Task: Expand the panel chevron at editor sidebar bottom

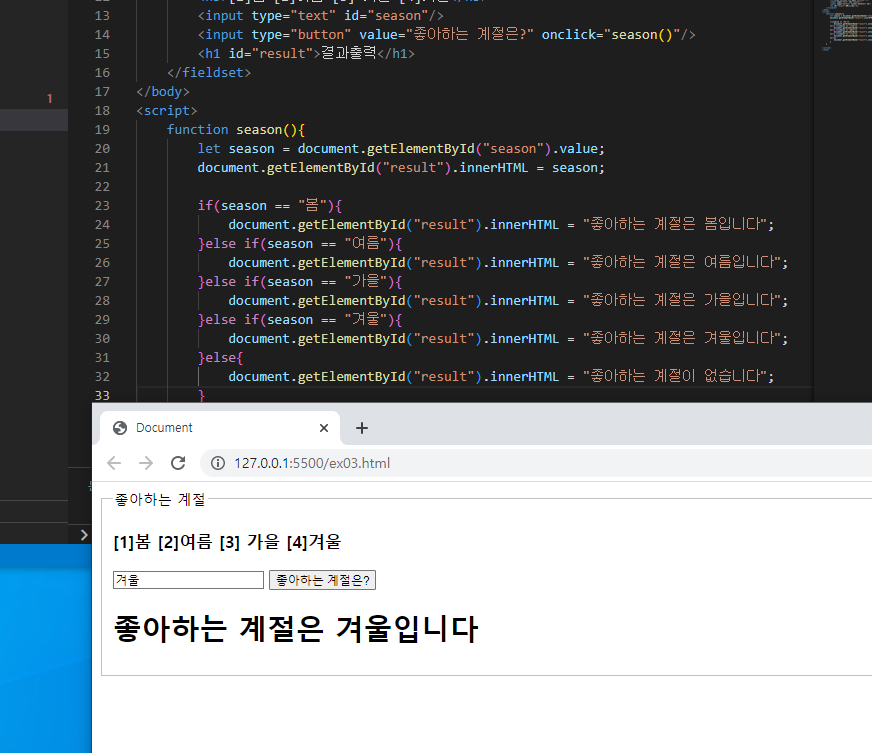Action: pos(84,535)
